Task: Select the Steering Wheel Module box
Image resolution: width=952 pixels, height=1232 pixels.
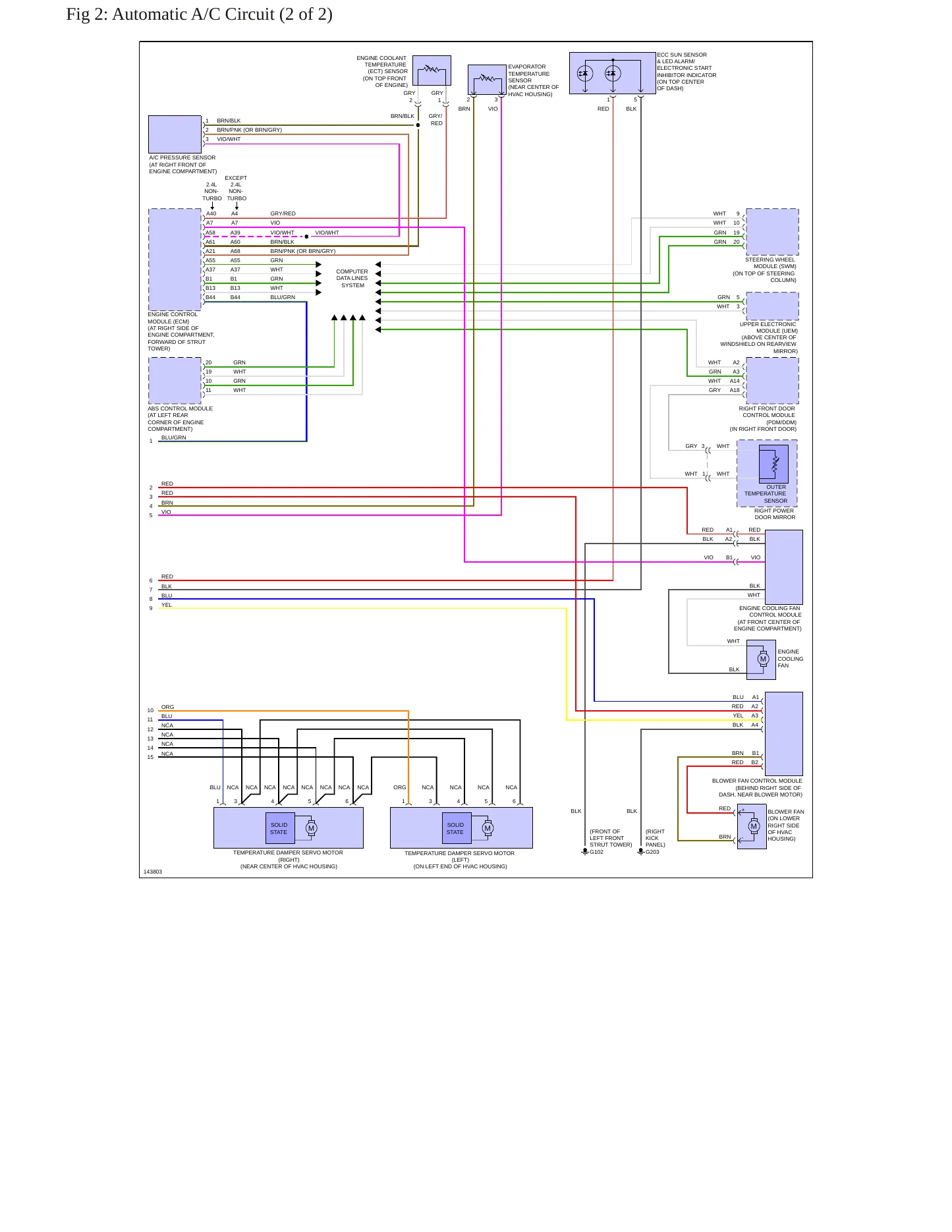Action: (772, 232)
